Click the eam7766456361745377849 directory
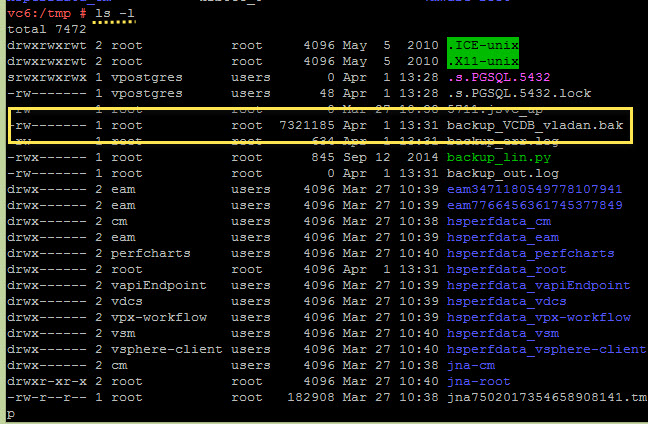Image resolution: width=648 pixels, height=424 pixels. pos(534,205)
